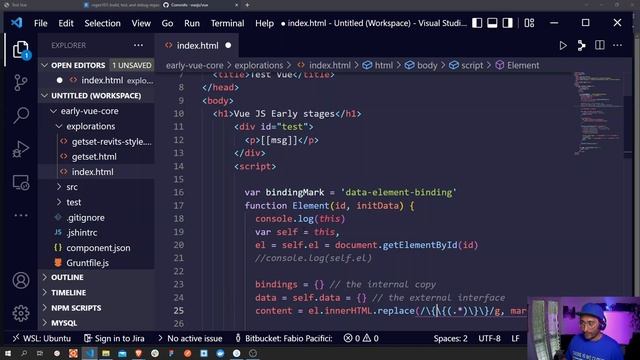
Task: Open the Edit menu
Action: [66, 23]
